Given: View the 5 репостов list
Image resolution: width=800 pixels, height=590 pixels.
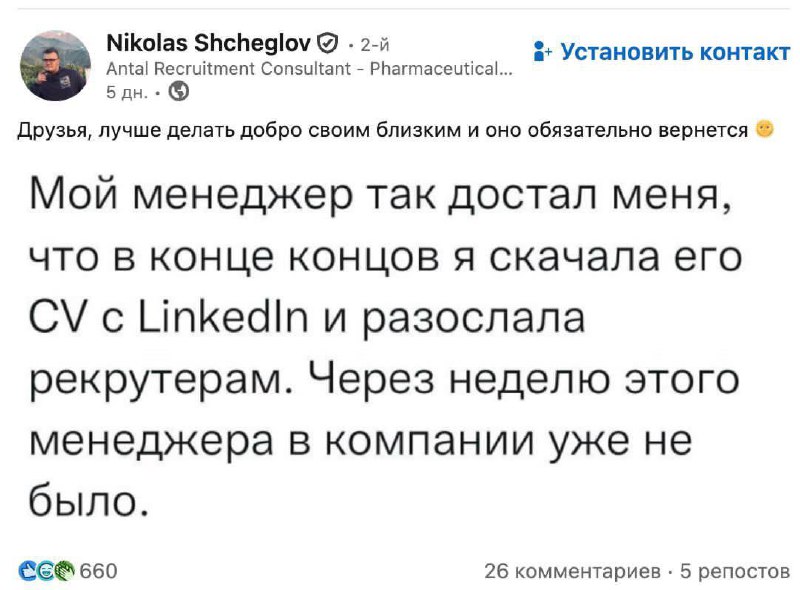Looking at the screenshot, I should (735, 571).
